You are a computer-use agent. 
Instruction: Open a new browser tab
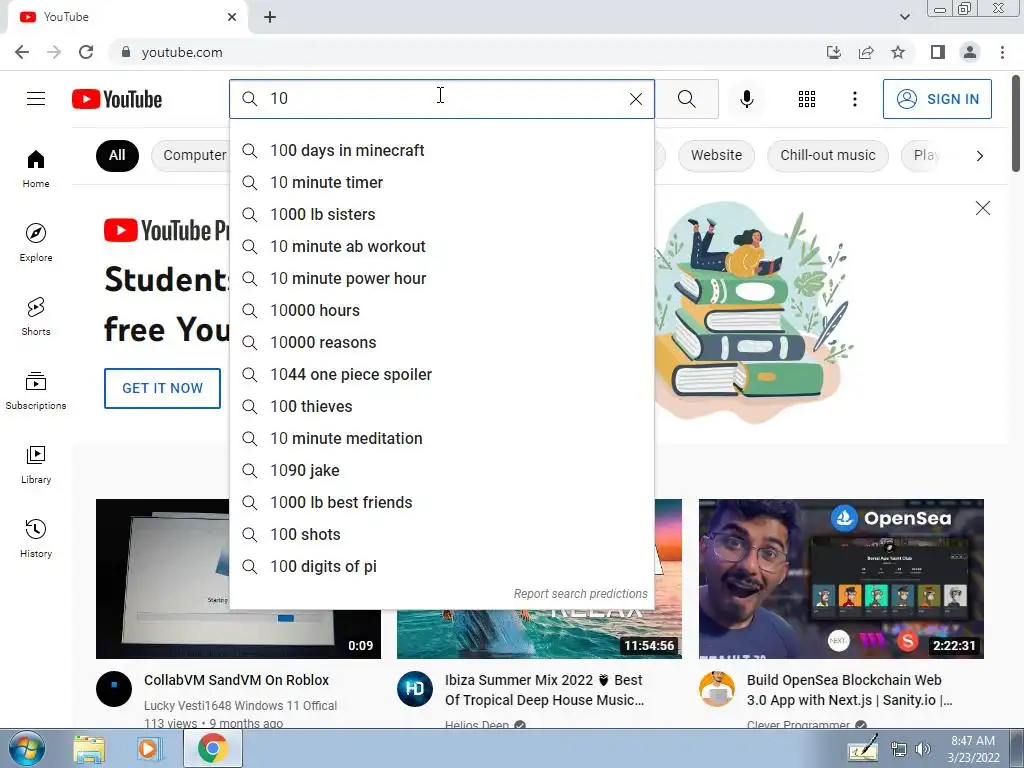[270, 17]
